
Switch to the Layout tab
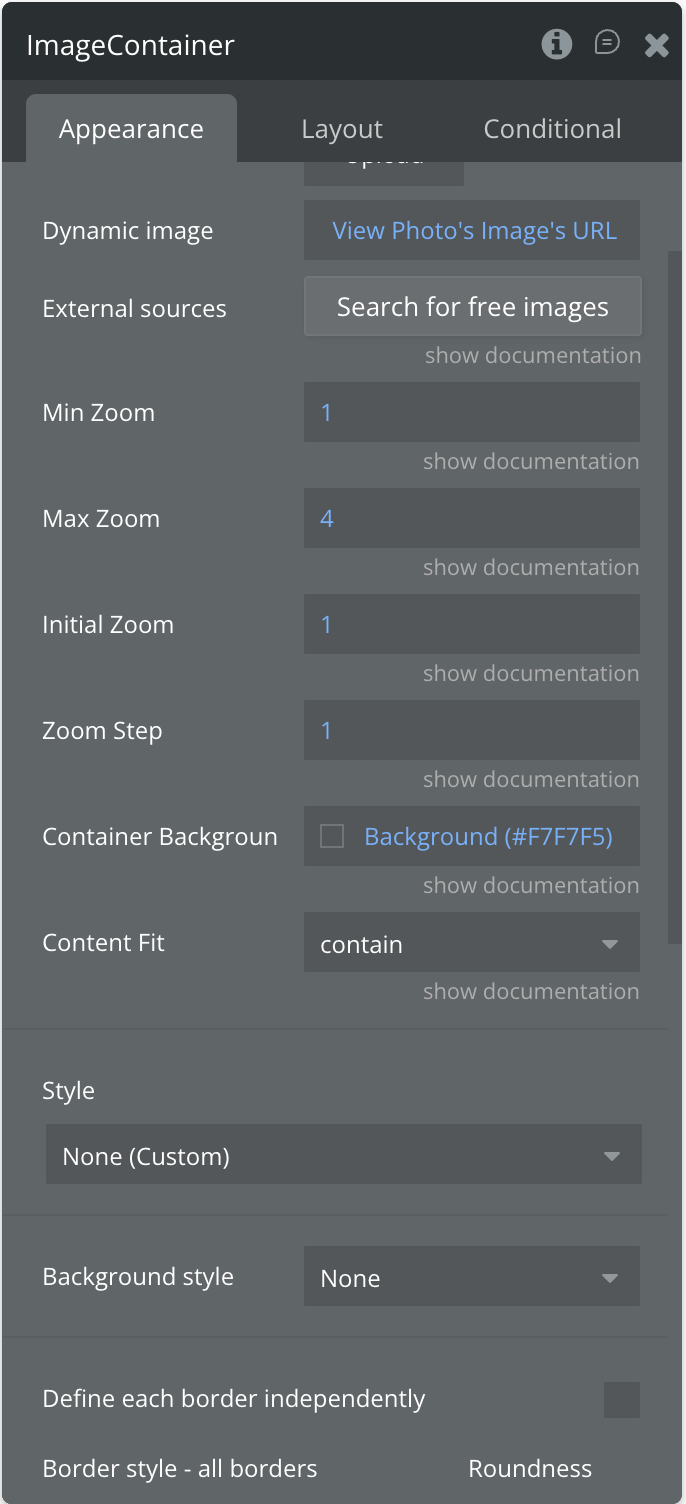coord(341,129)
